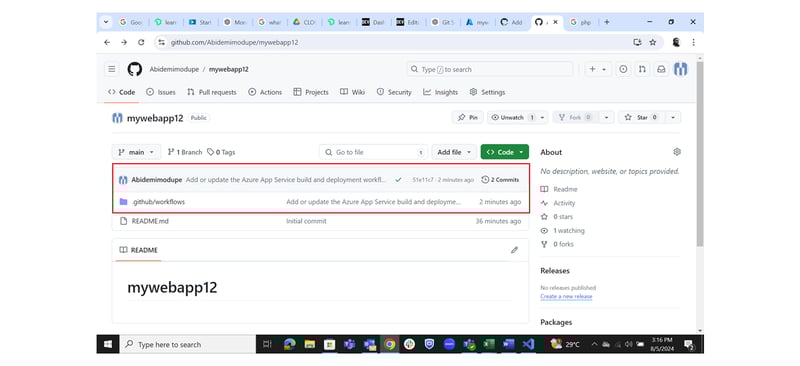Switch to the Pull requests tab
800x366 pixels.
(x=211, y=92)
